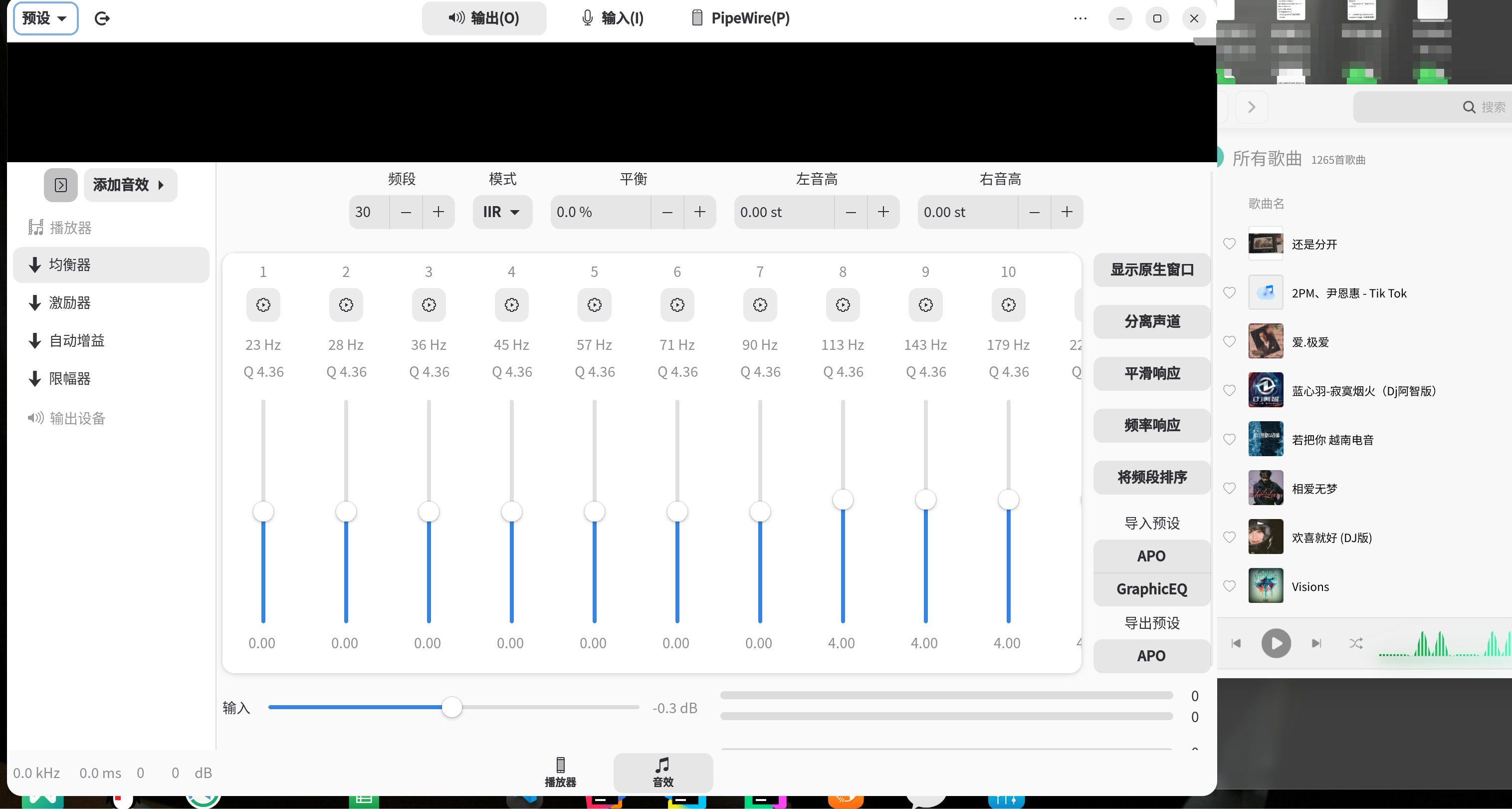The image size is (1512, 809).
Task: Select 激励器 in the effects list
Action: pos(111,302)
